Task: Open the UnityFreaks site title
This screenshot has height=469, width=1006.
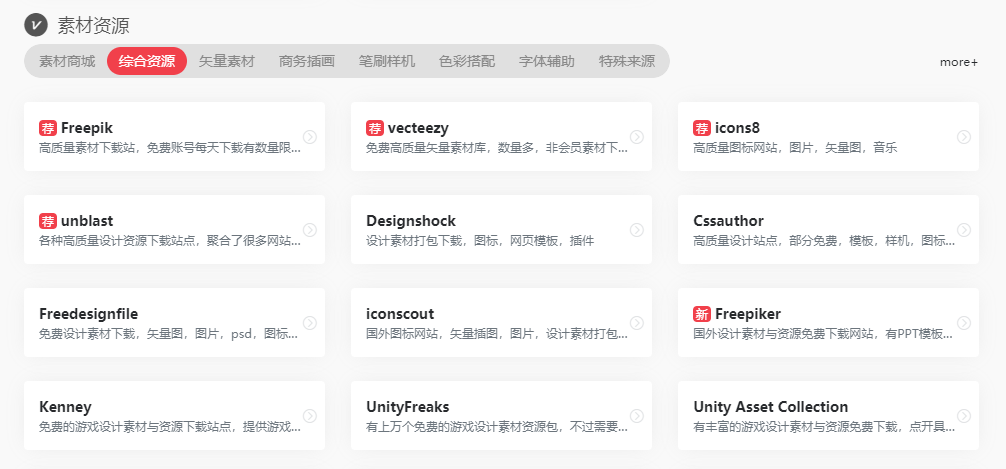Action: pos(407,407)
